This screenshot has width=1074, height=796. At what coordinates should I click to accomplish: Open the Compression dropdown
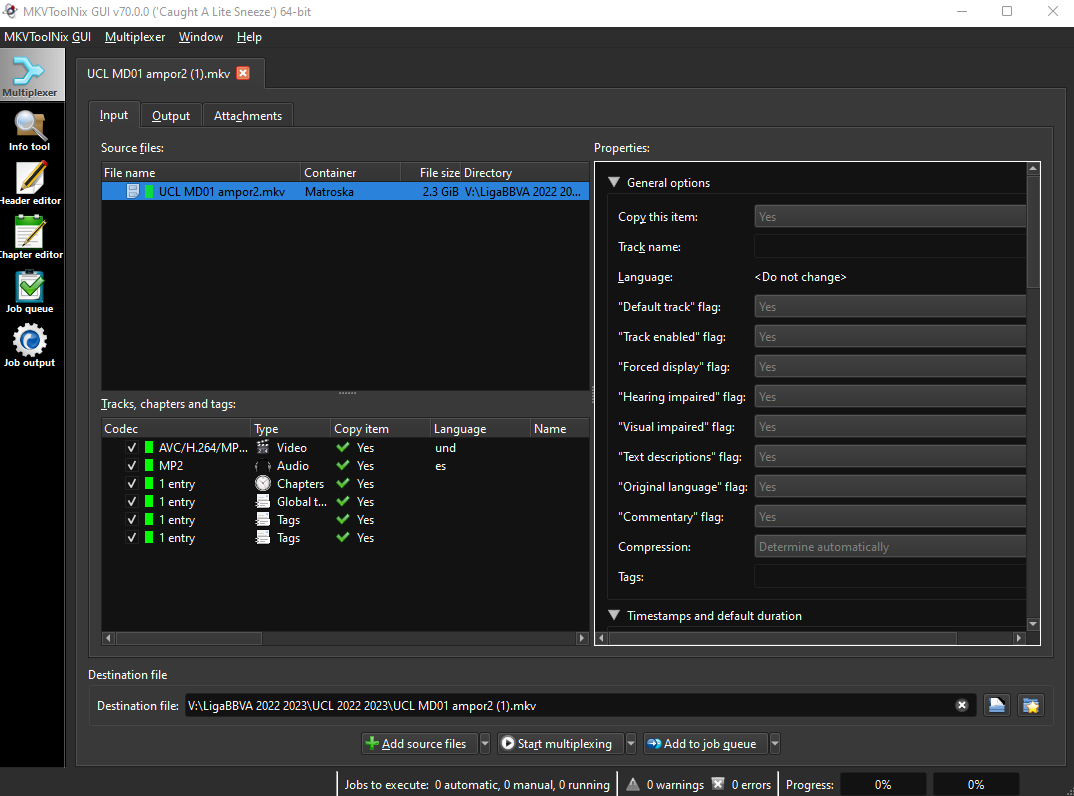(x=890, y=547)
